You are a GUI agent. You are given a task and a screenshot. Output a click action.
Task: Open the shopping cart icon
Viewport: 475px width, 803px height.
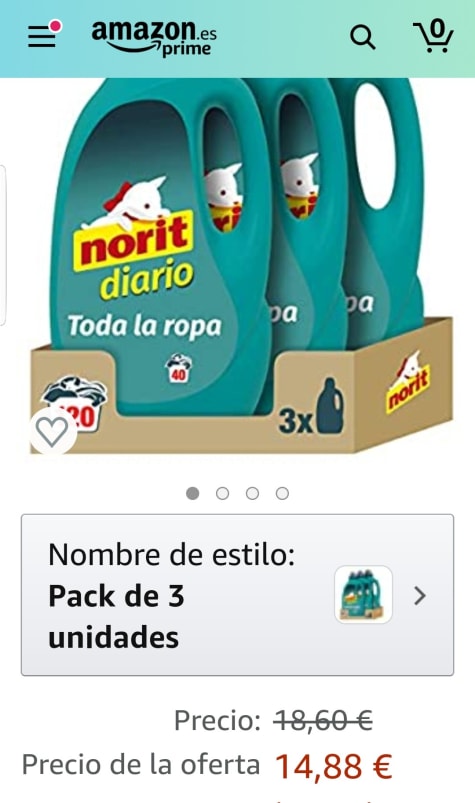[x=433, y=36]
